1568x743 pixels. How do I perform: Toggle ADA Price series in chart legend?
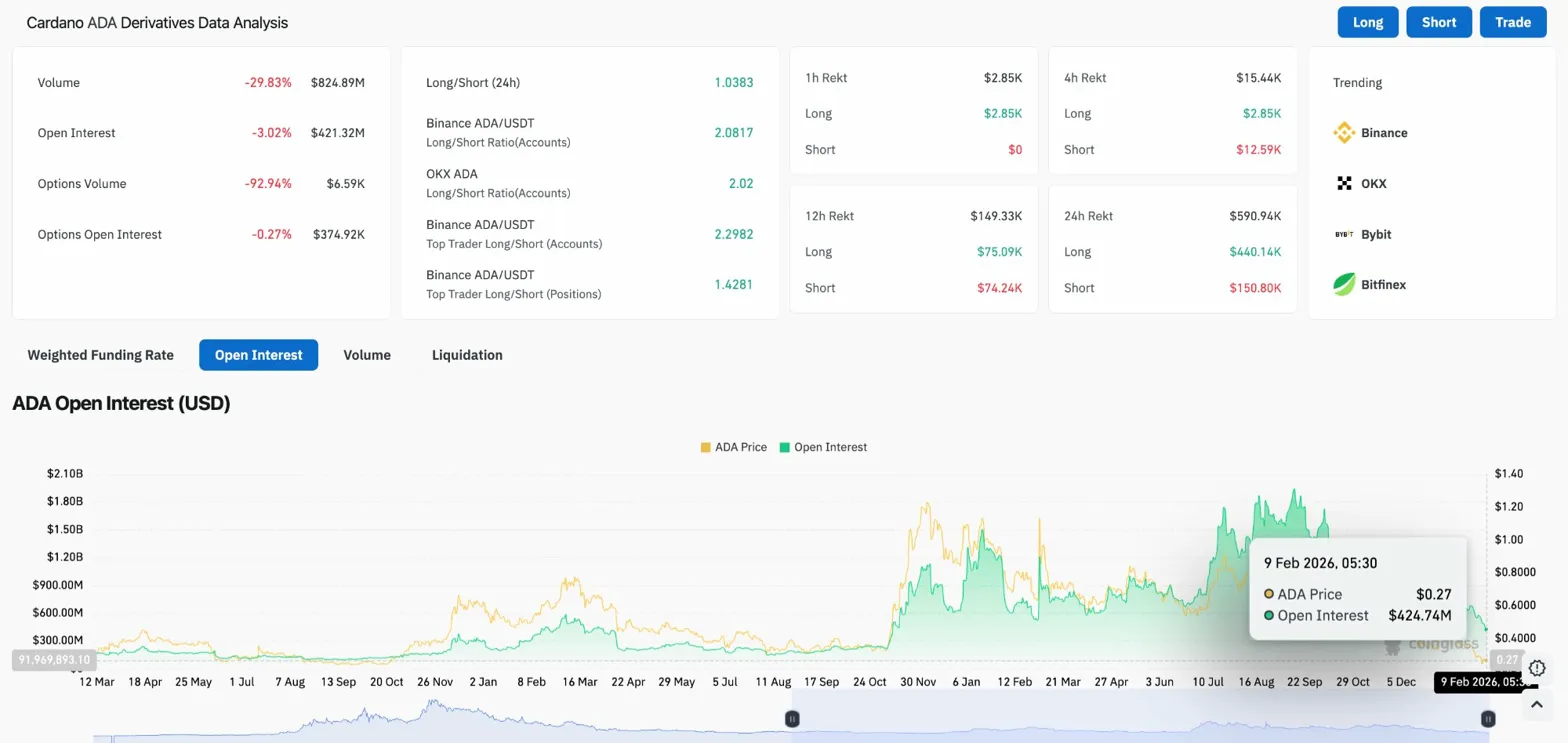[734, 447]
